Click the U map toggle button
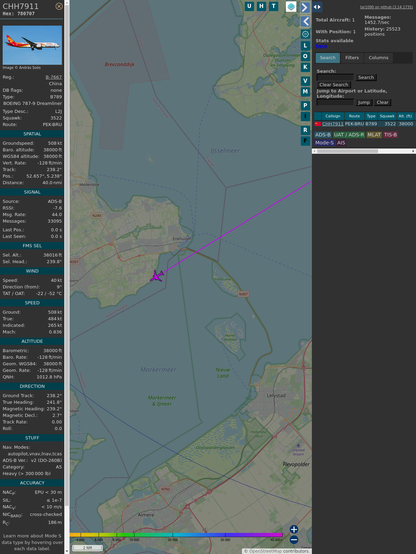Image resolution: width=416 pixels, height=554 pixels. tap(250, 6)
